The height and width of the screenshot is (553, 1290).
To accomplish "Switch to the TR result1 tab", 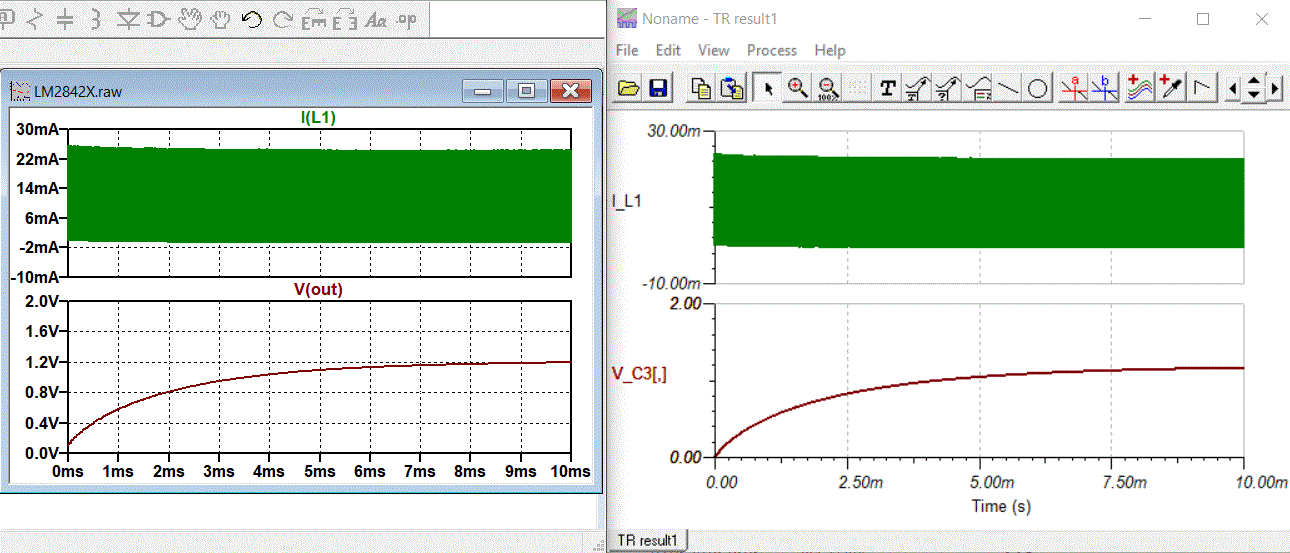I will point(648,540).
